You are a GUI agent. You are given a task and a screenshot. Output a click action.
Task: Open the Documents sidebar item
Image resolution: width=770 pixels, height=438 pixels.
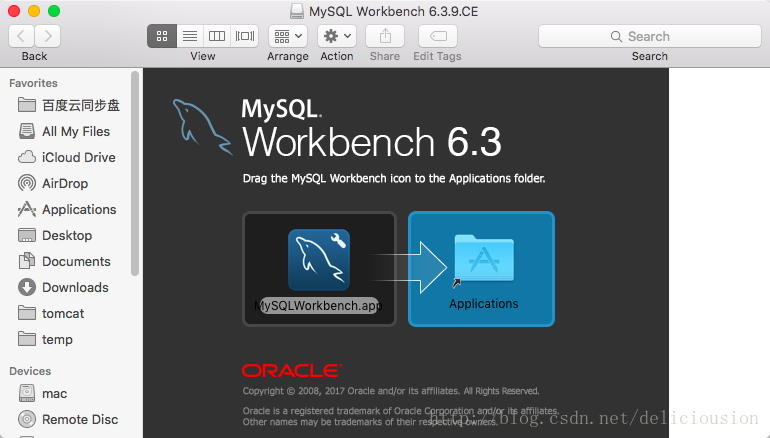76,261
